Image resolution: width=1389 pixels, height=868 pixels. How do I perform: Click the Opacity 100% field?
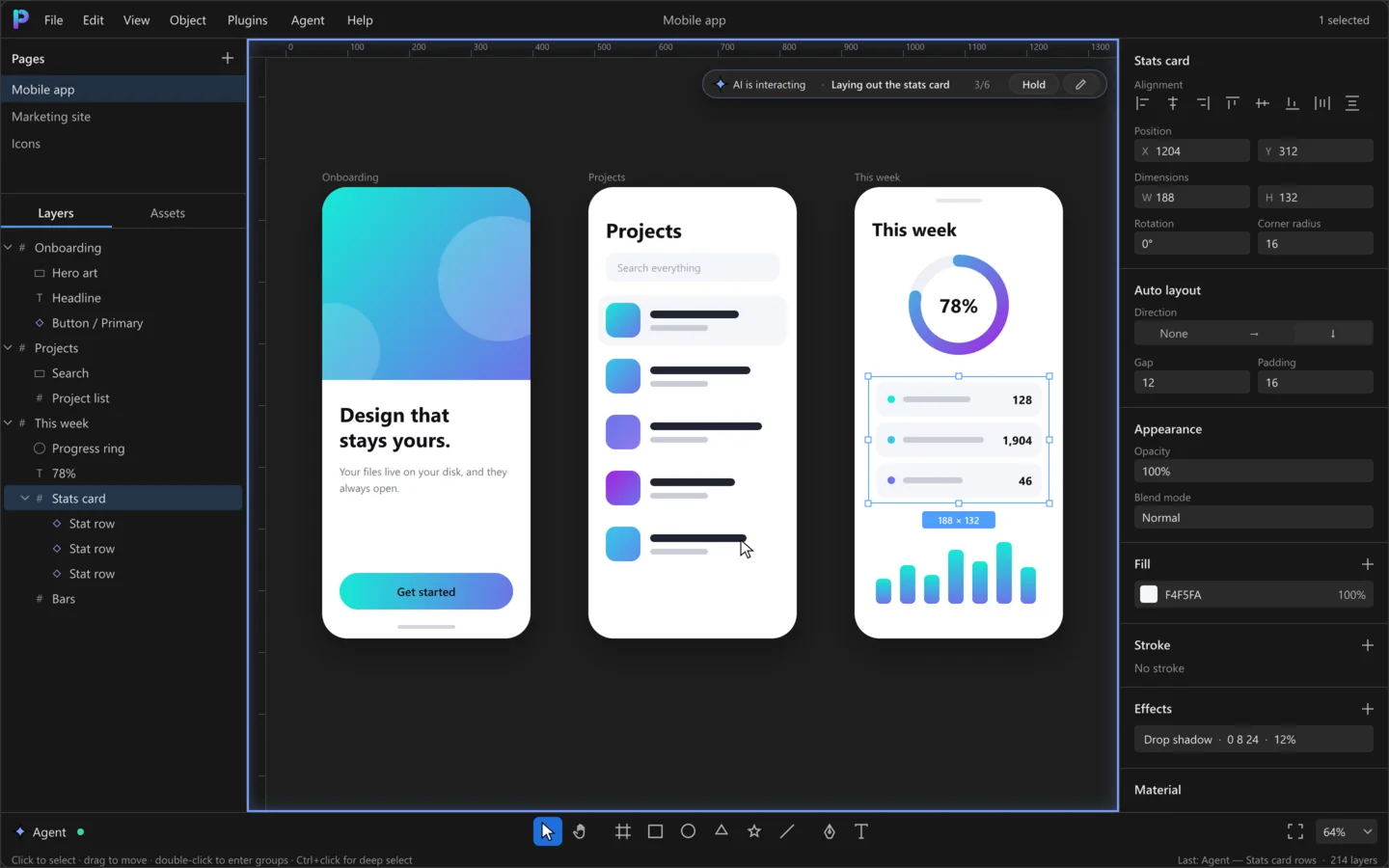pos(1253,472)
